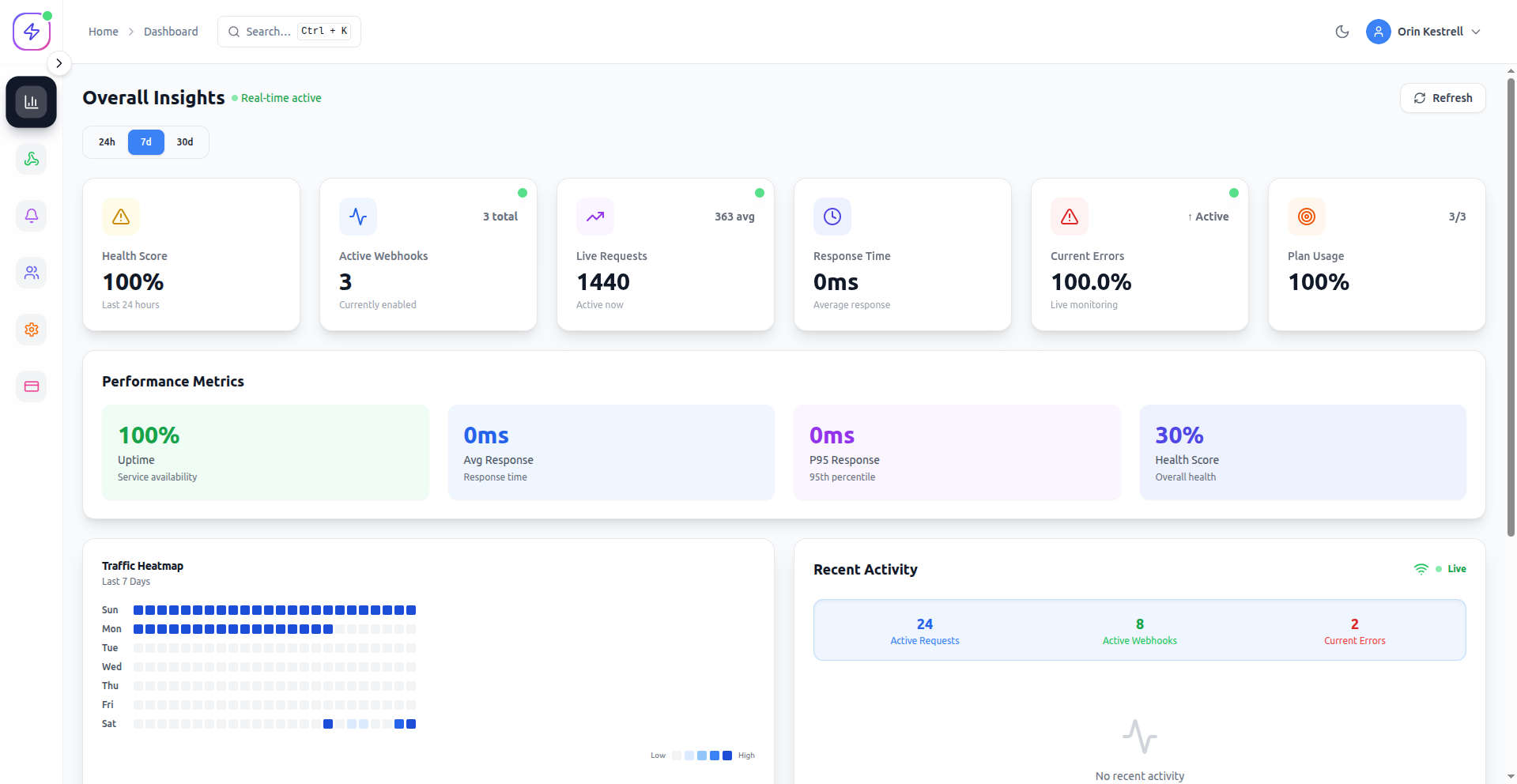This screenshot has width=1517, height=784.
Task: Select the 7d time range tab
Action: click(146, 142)
